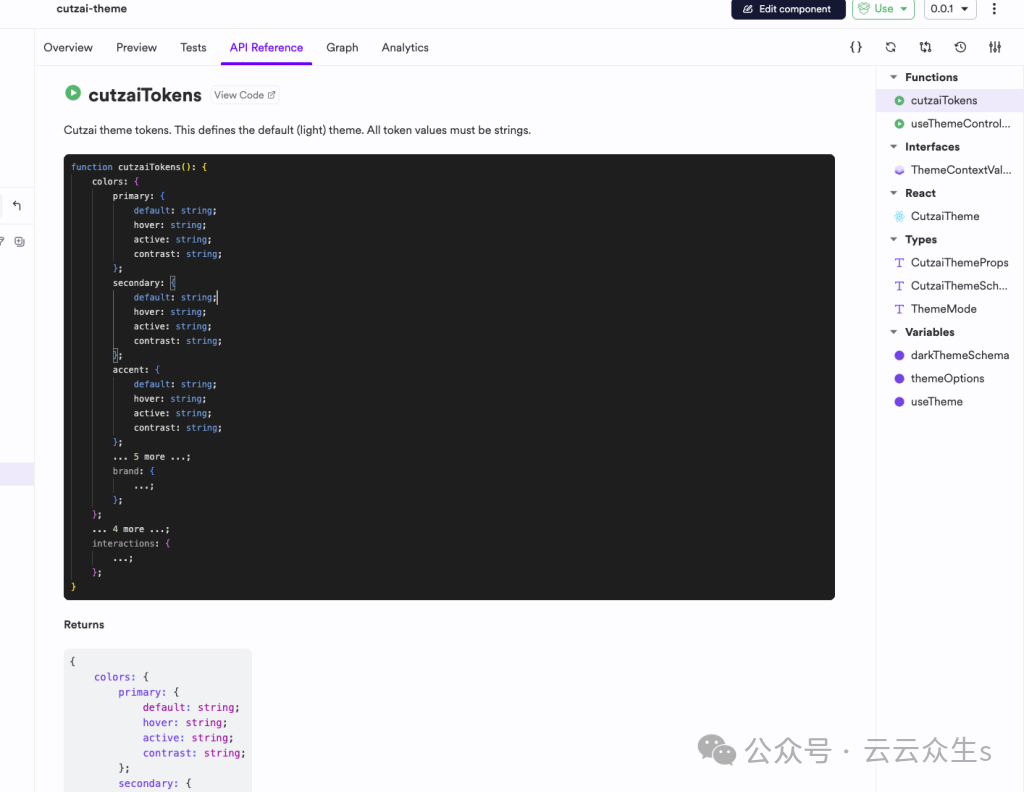Image resolution: width=1024 pixels, height=792 pixels.
Task: Collapse the React section
Action: (x=893, y=193)
